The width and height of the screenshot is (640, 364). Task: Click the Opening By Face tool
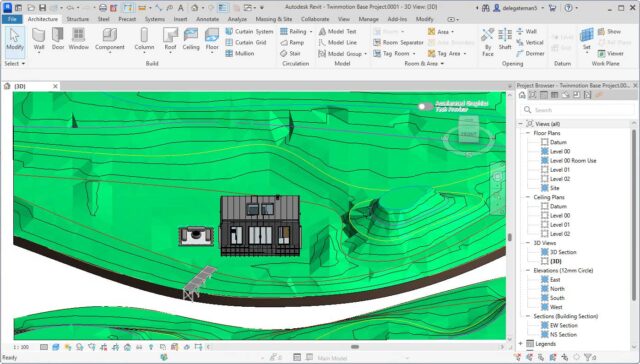487,41
